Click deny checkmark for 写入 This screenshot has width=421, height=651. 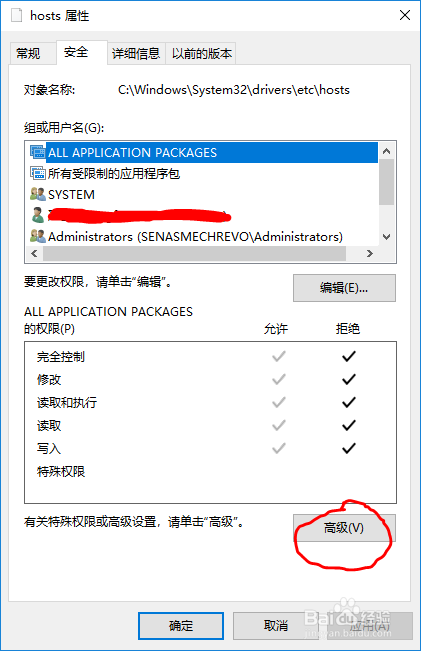click(348, 448)
